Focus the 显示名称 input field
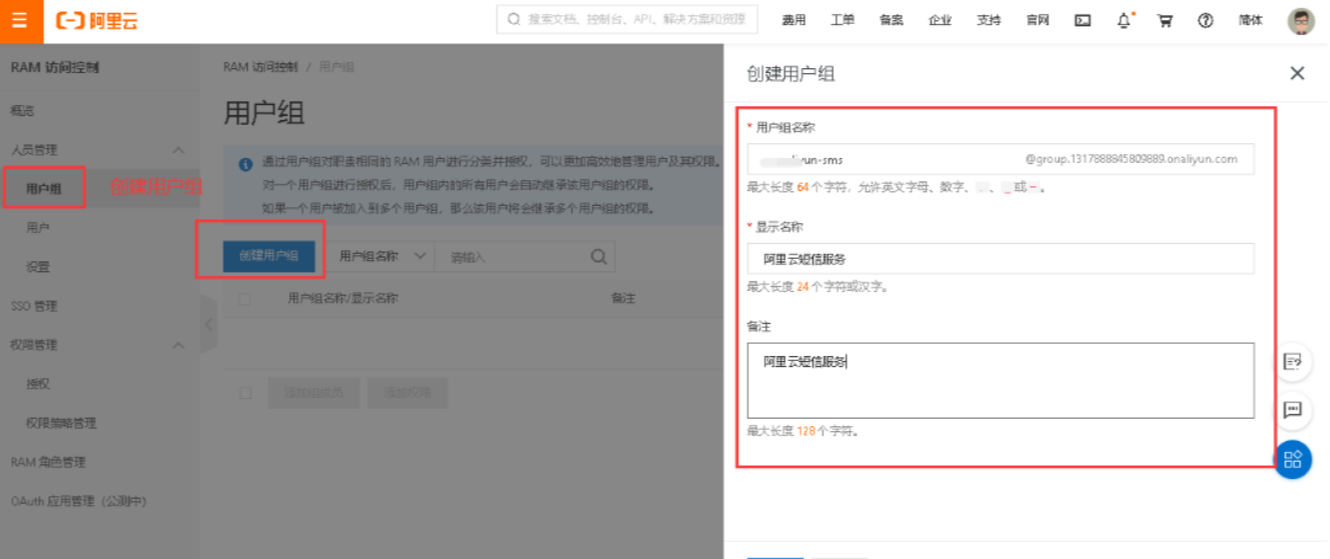The image size is (1330, 559). point(1000,258)
